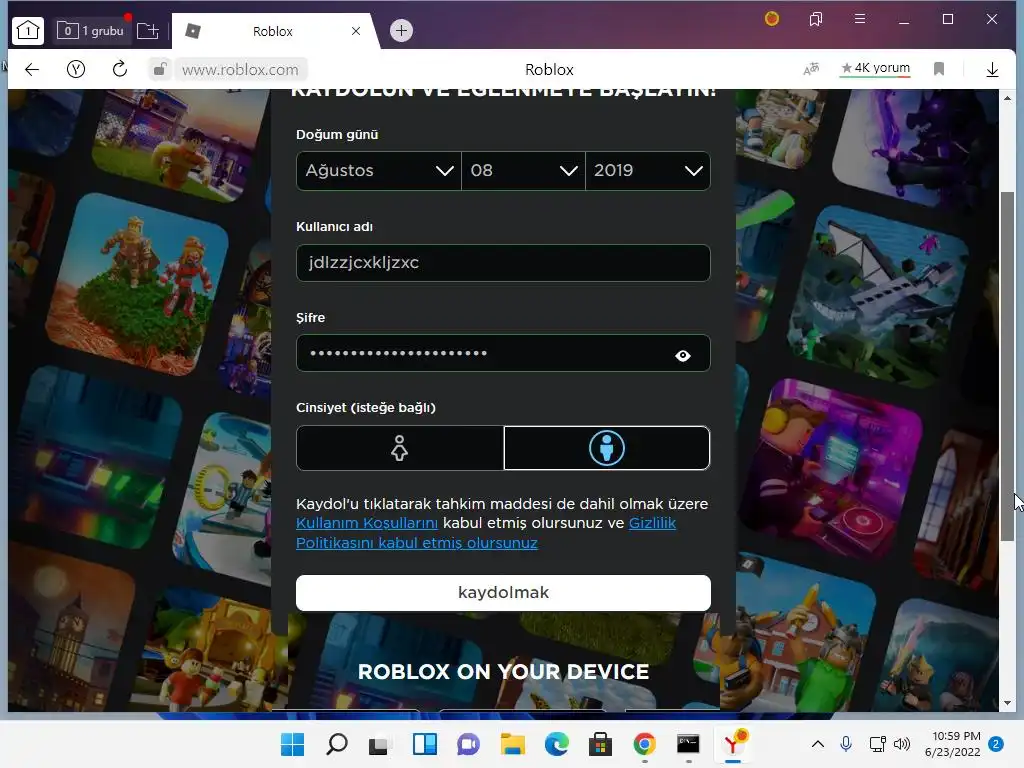Click the www.roblox.com address field

pyautogui.click(x=240, y=69)
